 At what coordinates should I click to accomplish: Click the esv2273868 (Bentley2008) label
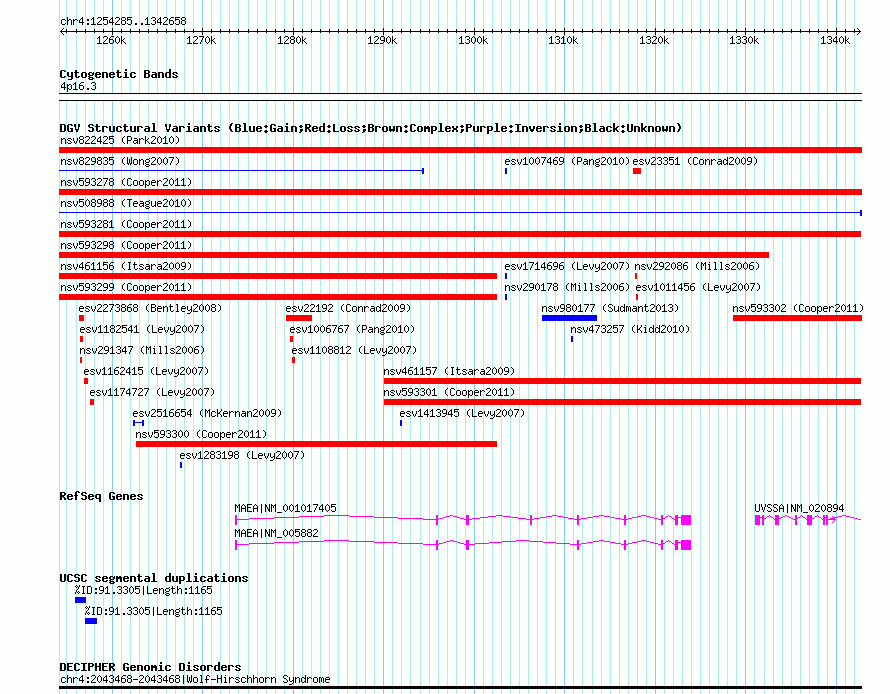click(x=150, y=308)
